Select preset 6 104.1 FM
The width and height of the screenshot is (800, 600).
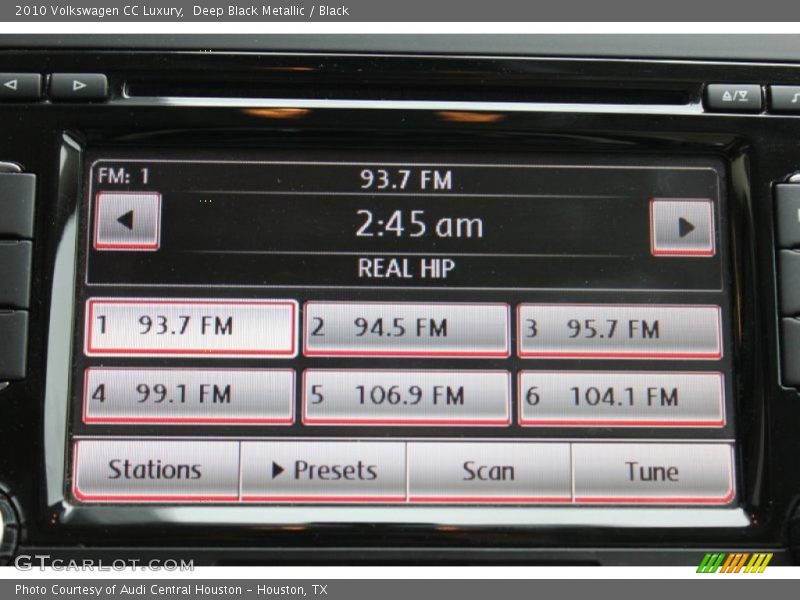tap(621, 398)
